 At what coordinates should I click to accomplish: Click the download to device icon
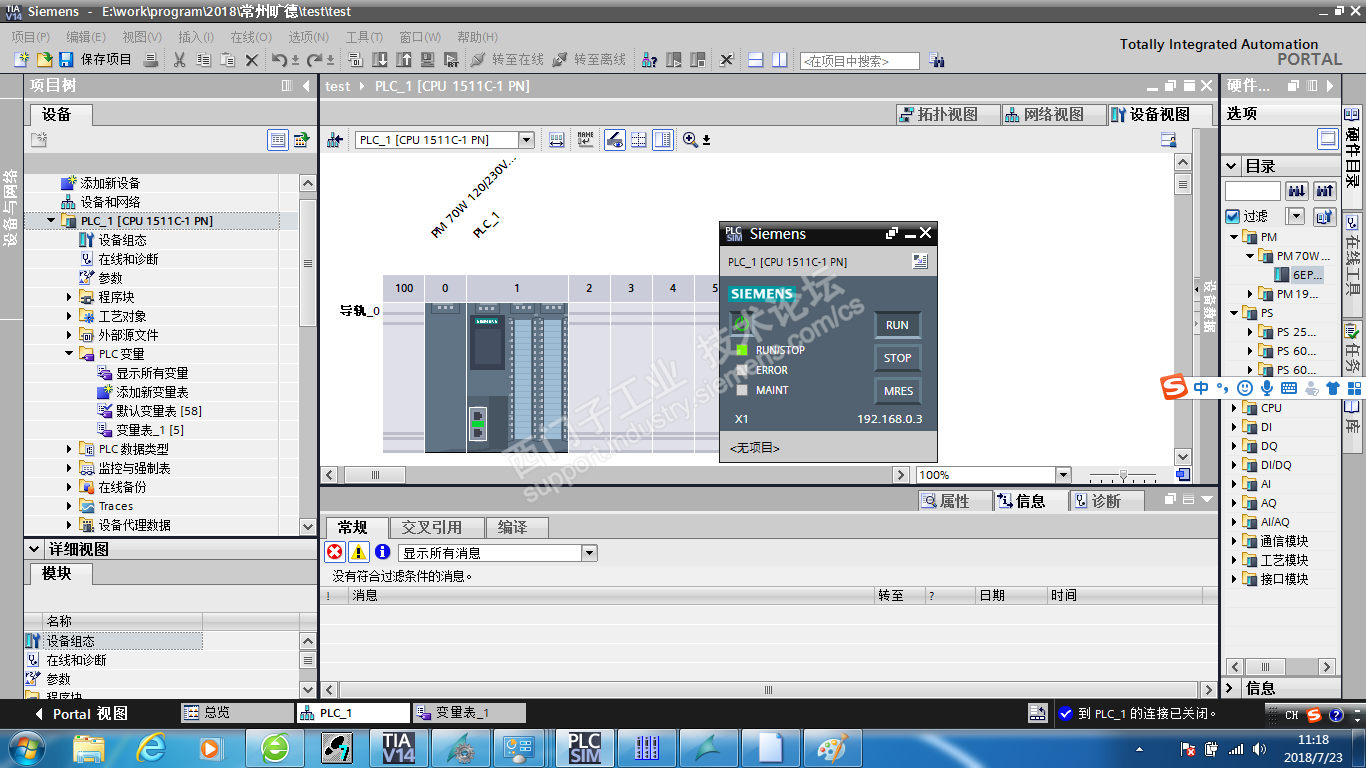[380, 60]
